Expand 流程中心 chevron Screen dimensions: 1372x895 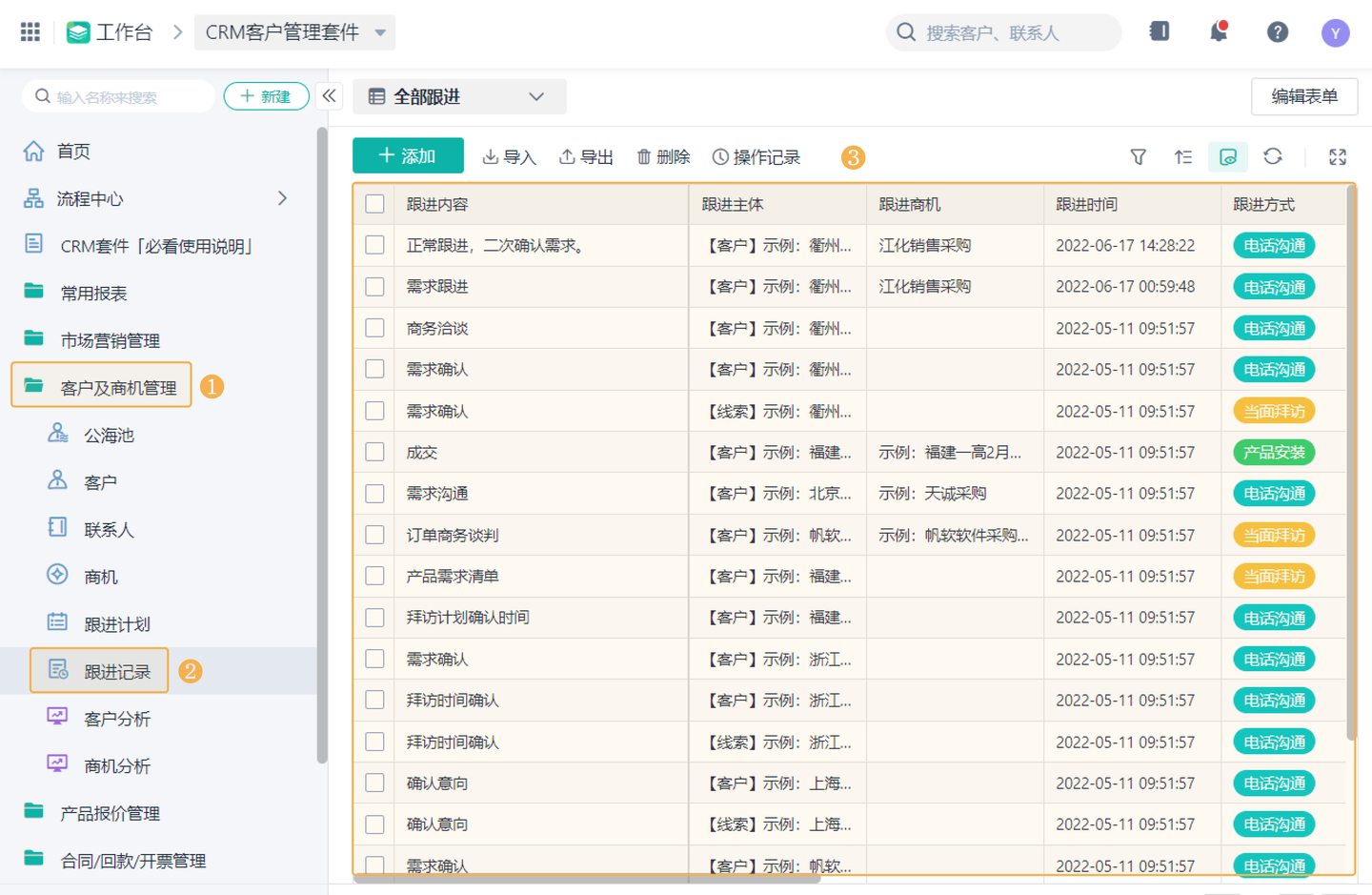coord(282,198)
